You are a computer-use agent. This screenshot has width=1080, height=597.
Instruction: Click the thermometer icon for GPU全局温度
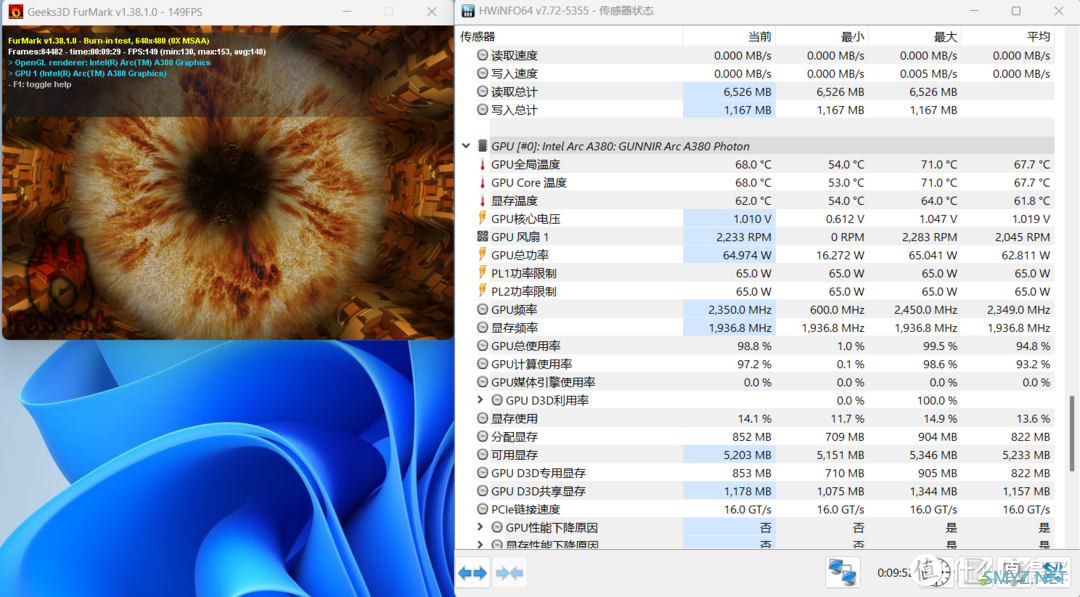482,164
